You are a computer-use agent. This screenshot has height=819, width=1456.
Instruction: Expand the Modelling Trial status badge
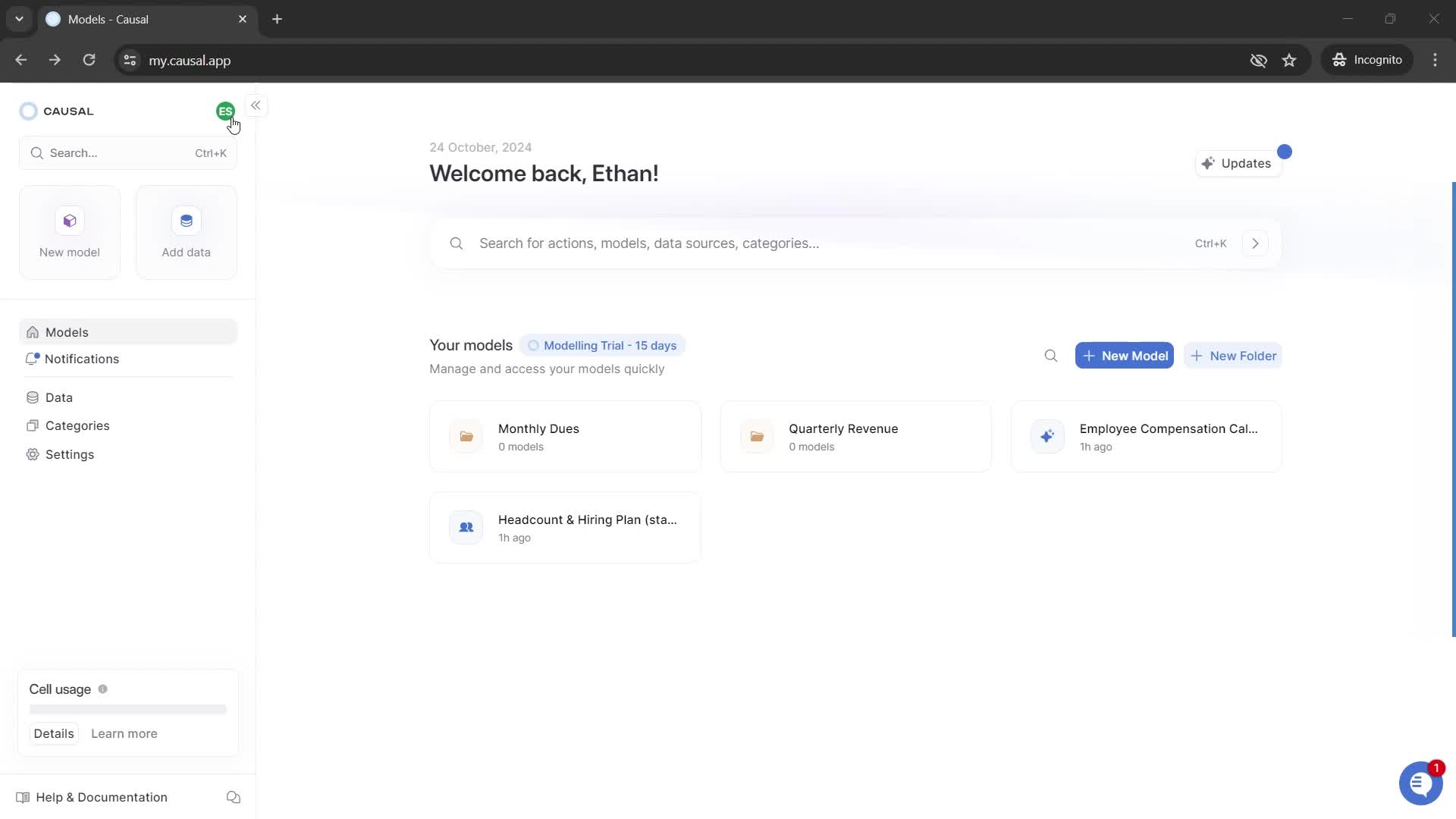(603, 345)
